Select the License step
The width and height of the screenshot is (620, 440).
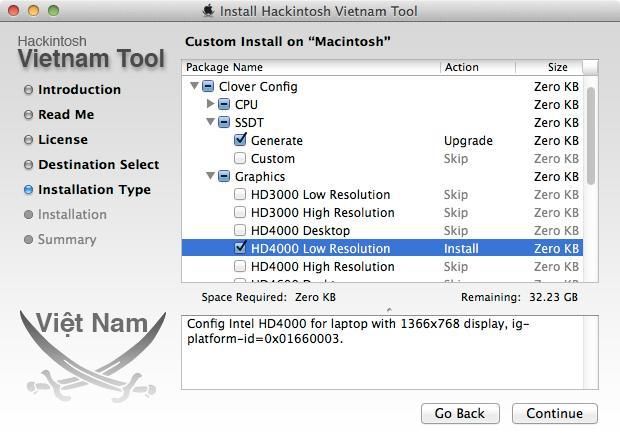point(63,140)
